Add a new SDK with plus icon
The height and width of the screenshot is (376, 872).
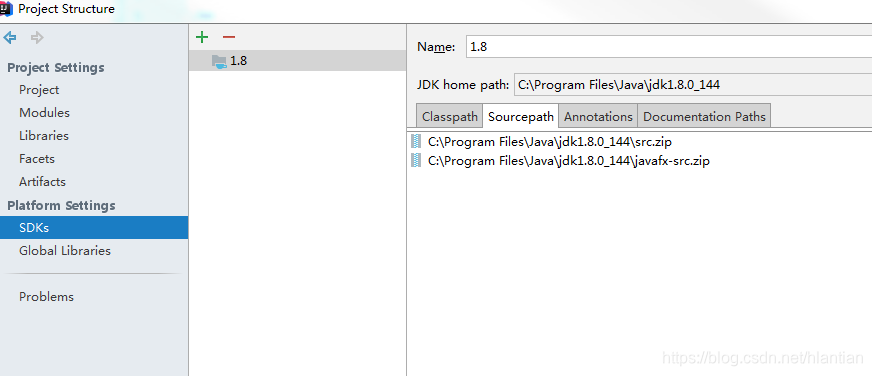point(202,37)
